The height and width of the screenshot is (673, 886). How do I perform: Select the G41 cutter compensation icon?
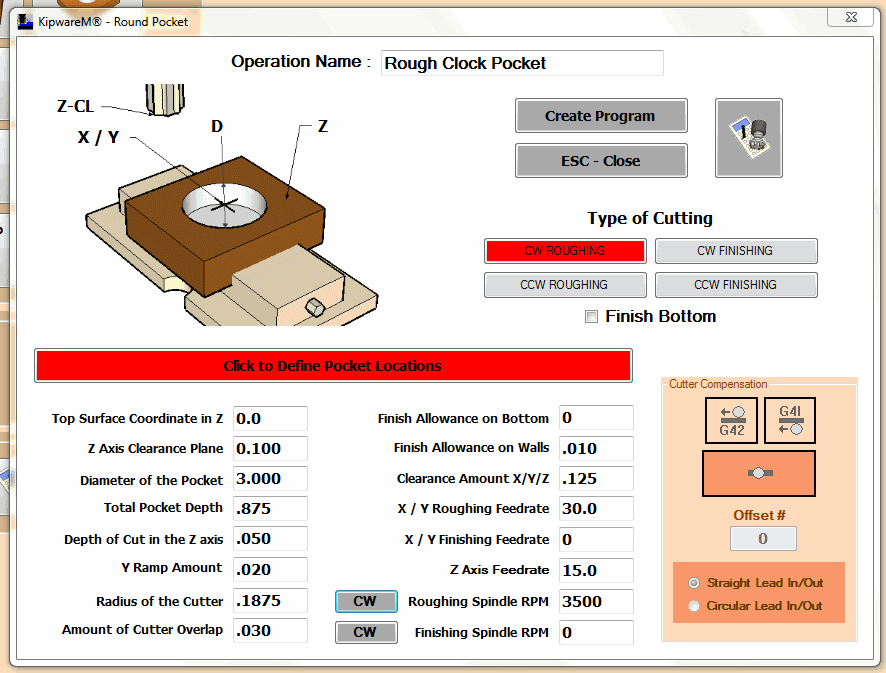(x=790, y=420)
